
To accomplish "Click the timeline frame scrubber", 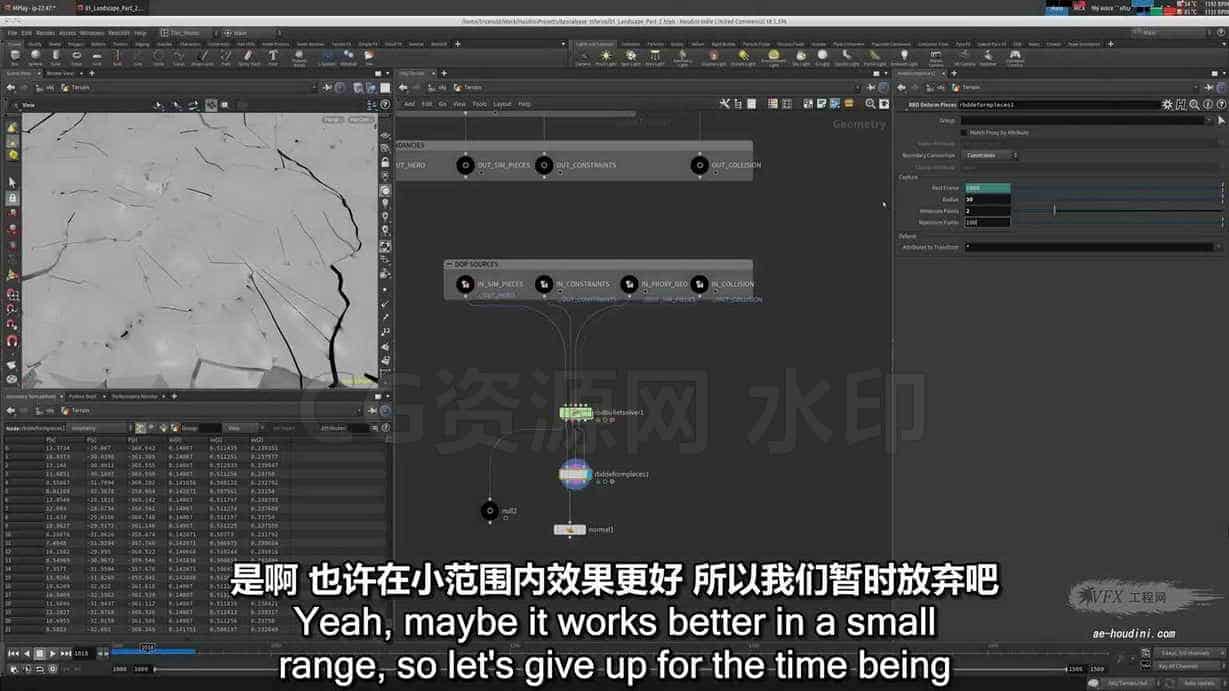I will [147, 650].
